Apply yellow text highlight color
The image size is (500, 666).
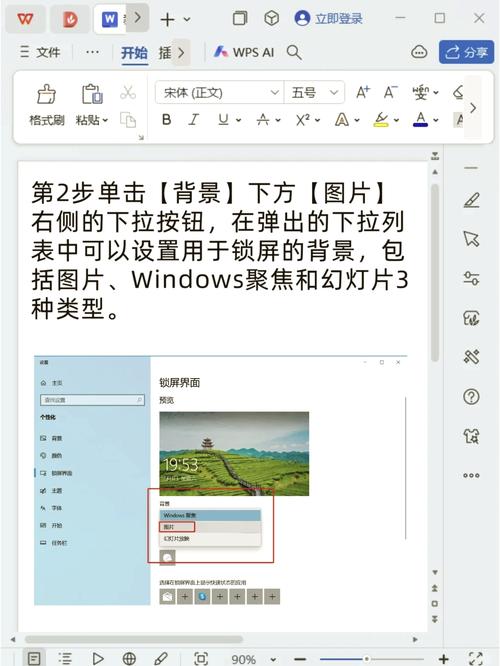[x=381, y=120]
